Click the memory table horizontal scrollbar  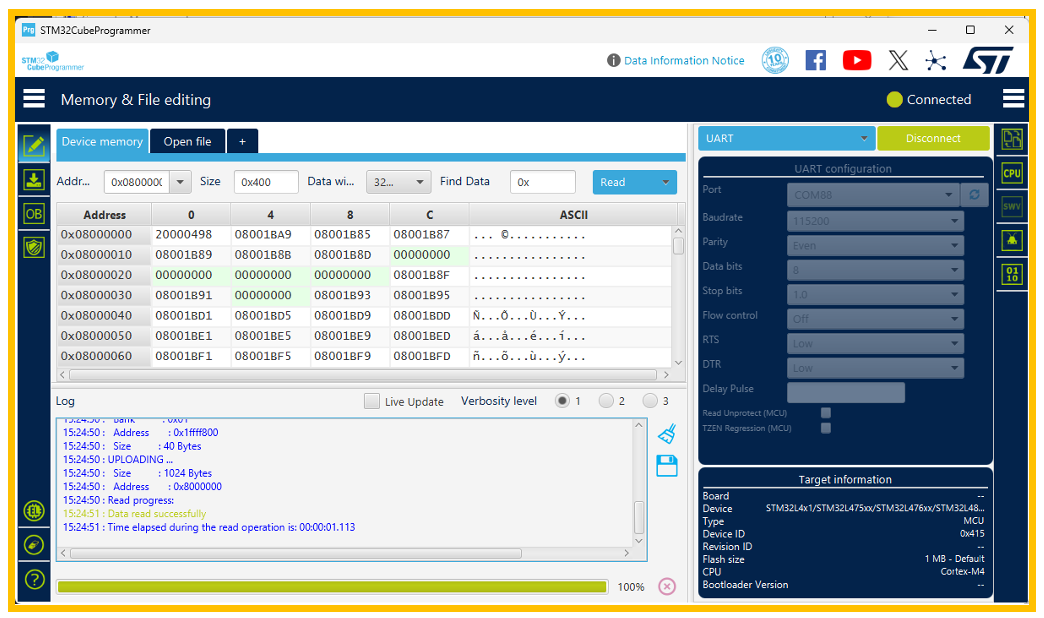[x=363, y=375]
